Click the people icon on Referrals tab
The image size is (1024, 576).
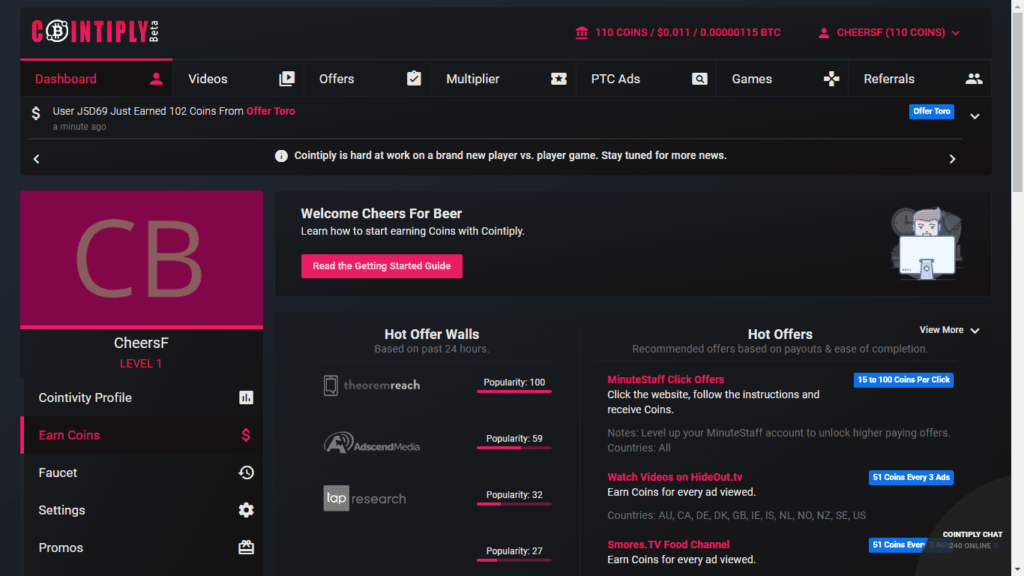974,79
